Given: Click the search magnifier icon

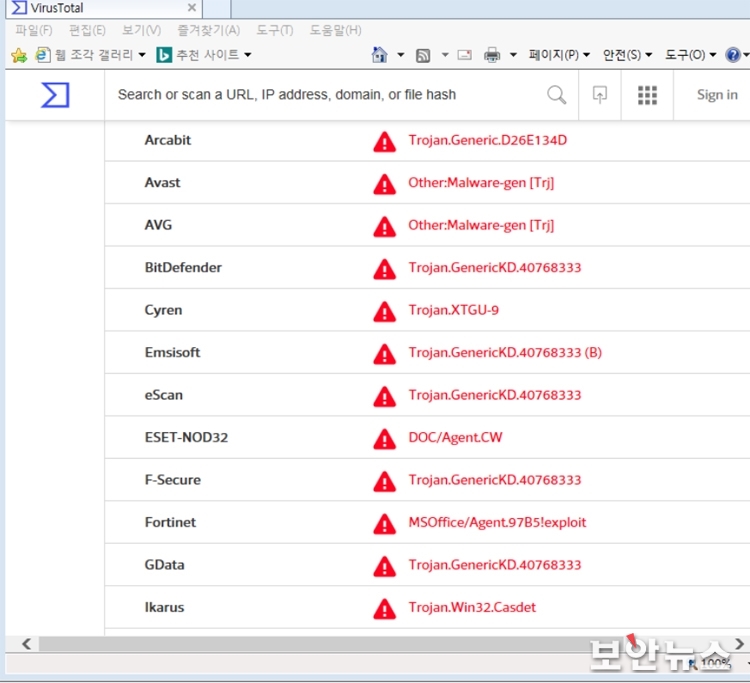Looking at the screenshot, I should (x=556, y=95).
